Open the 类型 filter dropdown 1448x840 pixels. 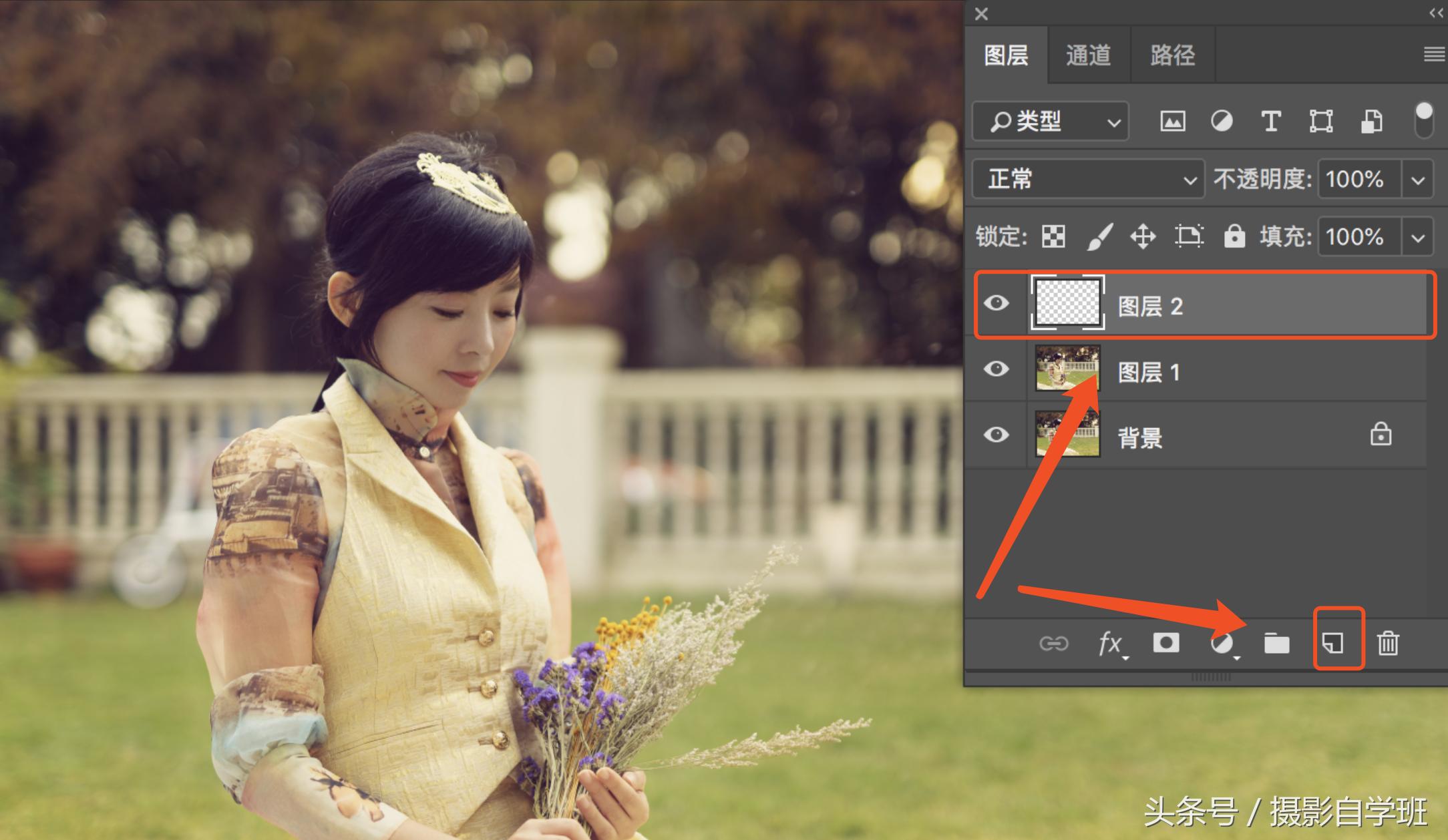(1050, 122)
